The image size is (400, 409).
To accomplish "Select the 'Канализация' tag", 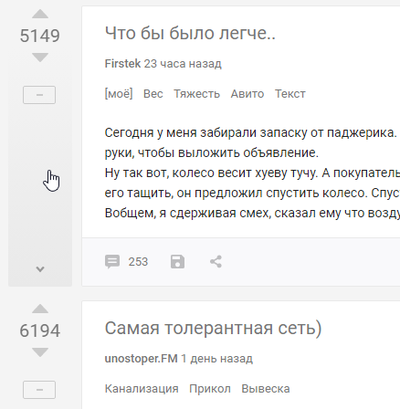I will [x=141, y=389].
